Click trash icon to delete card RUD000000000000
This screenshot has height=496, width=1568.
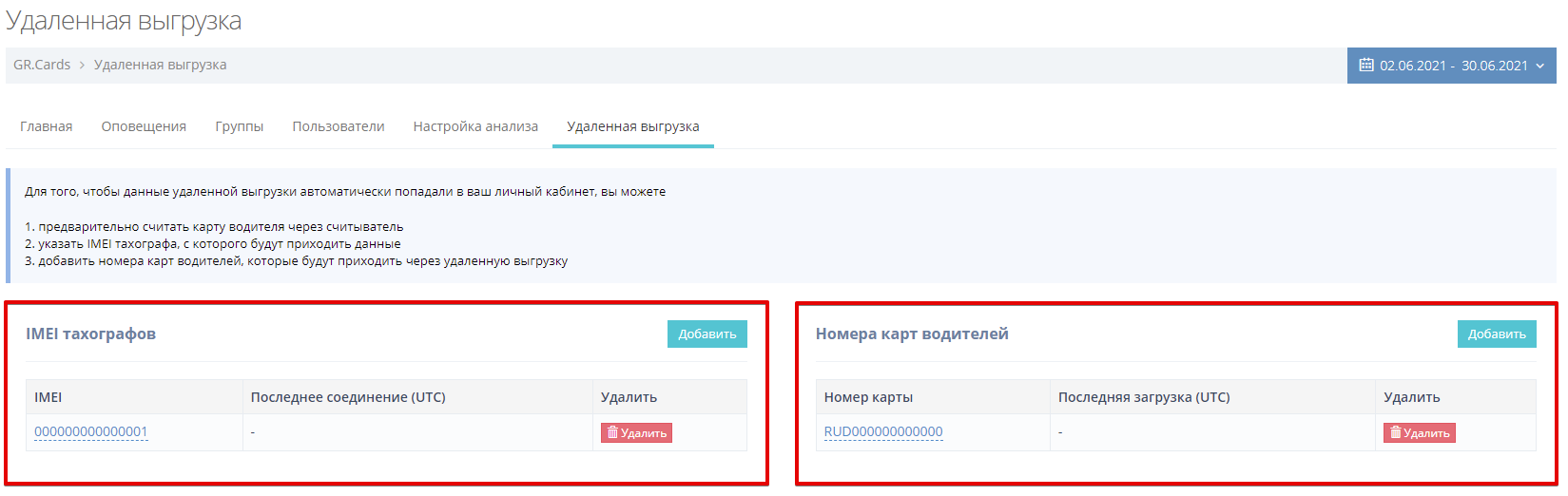point(1396,433)
